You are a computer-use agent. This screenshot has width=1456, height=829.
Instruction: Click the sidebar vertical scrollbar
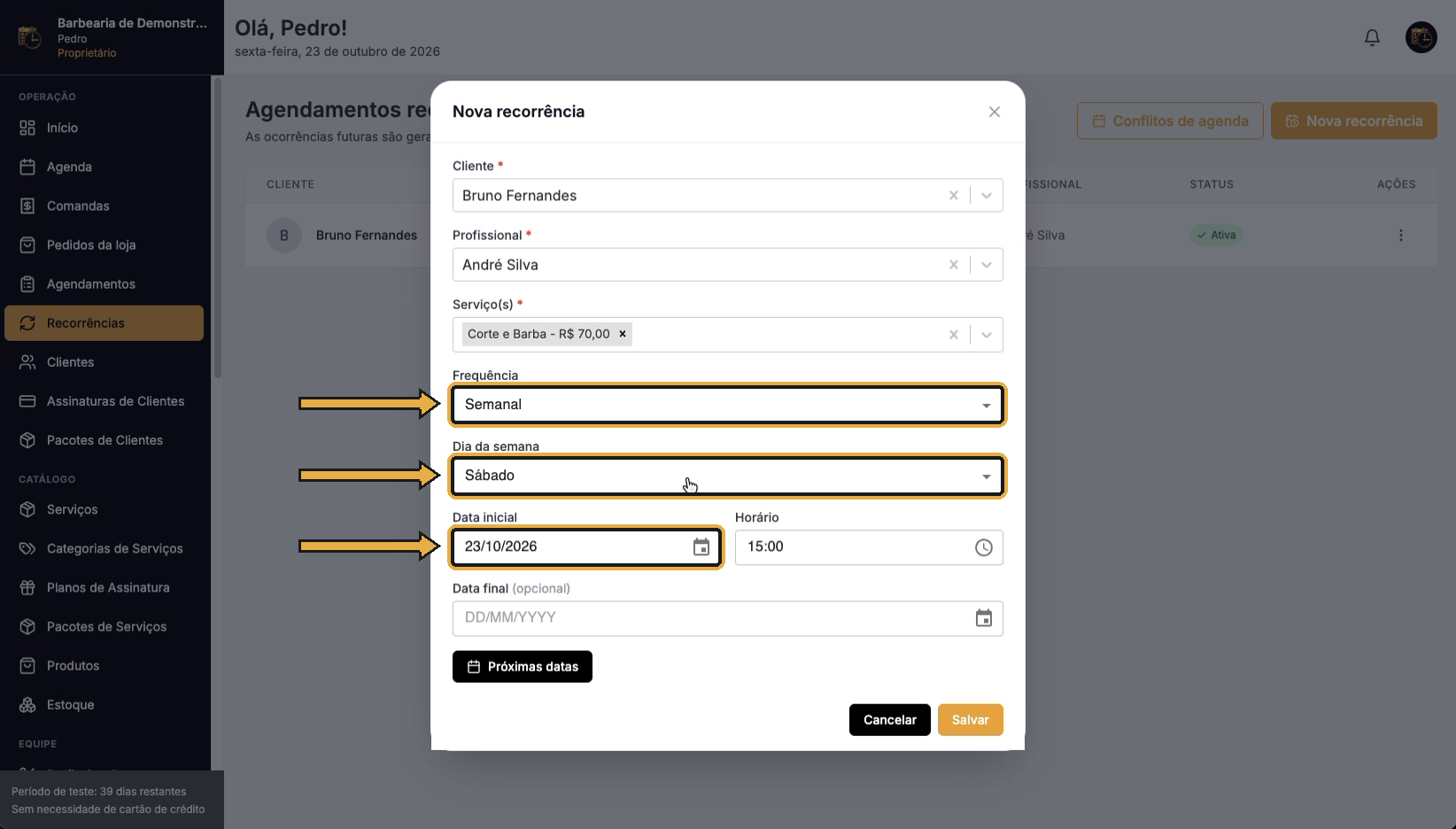(x=217, y=229)
